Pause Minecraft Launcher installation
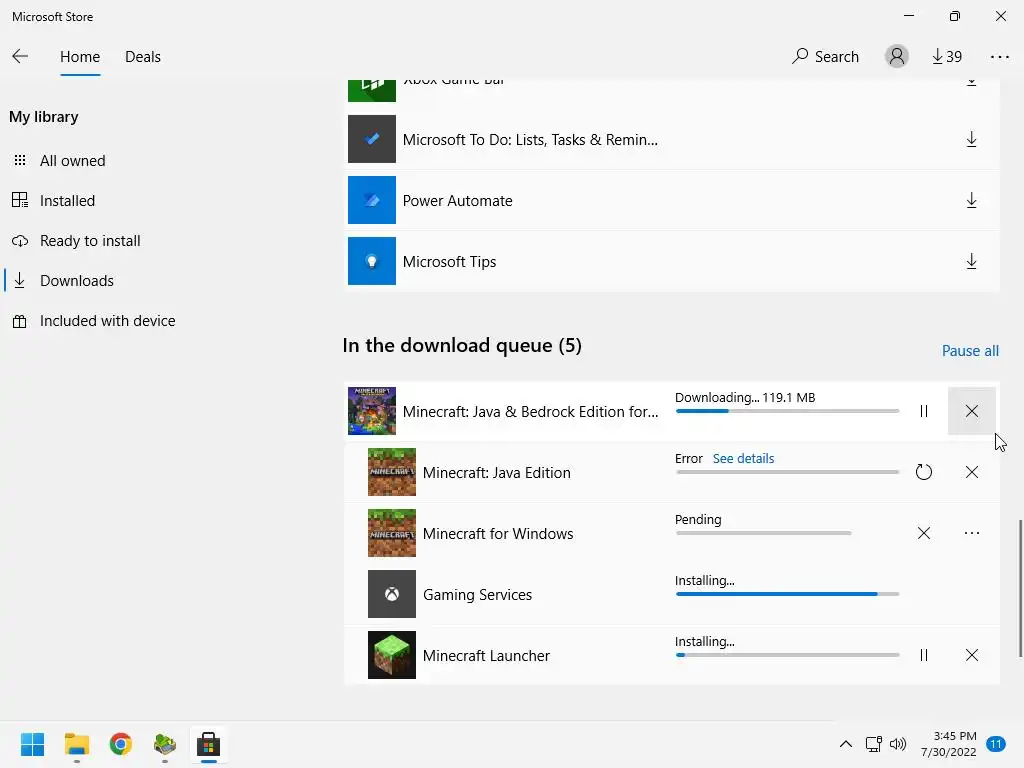Image resolution: width=1024 pixels, height=768 pixels. pos(923,655)
